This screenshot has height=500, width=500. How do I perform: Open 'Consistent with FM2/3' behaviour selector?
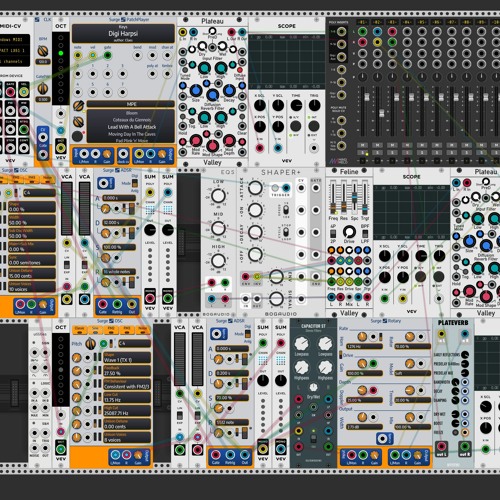click(127, 384)
